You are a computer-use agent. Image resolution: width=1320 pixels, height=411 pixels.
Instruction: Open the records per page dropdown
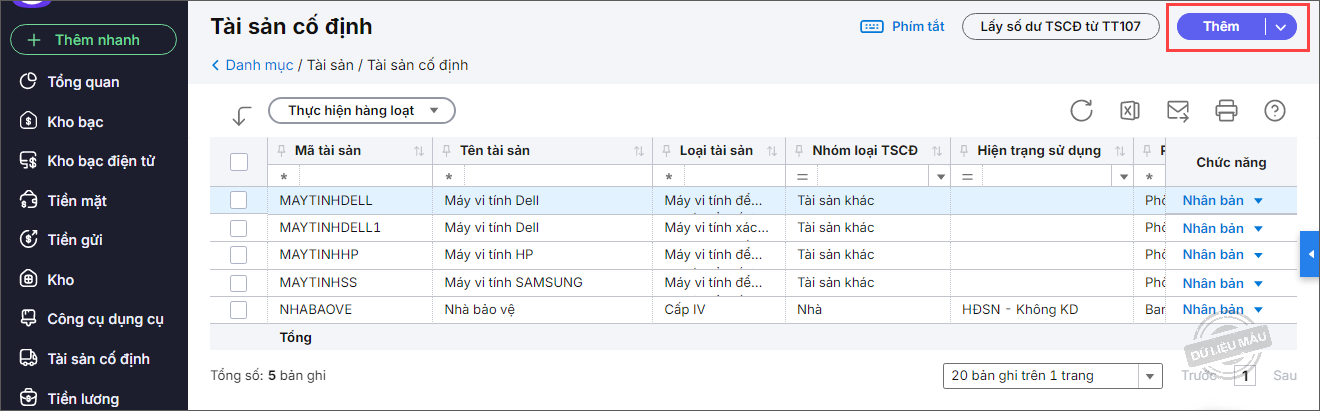point(1149,377)
